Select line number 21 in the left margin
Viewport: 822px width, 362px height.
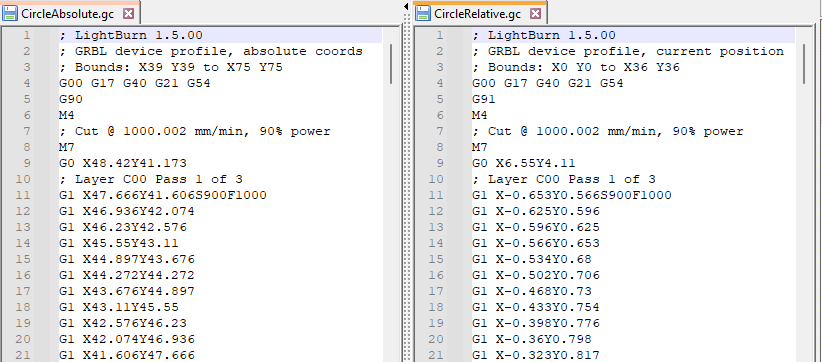(23, 355)
